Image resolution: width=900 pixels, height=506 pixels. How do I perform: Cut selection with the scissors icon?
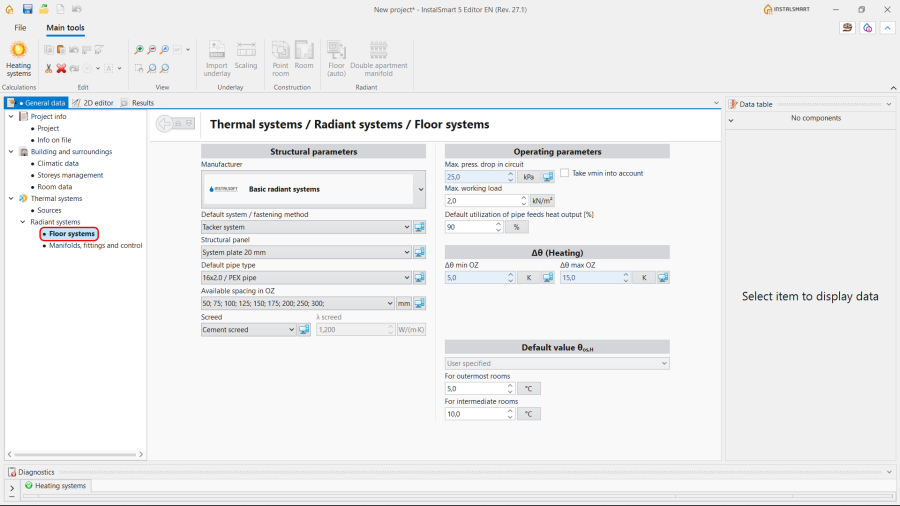(x=49, y=68)
